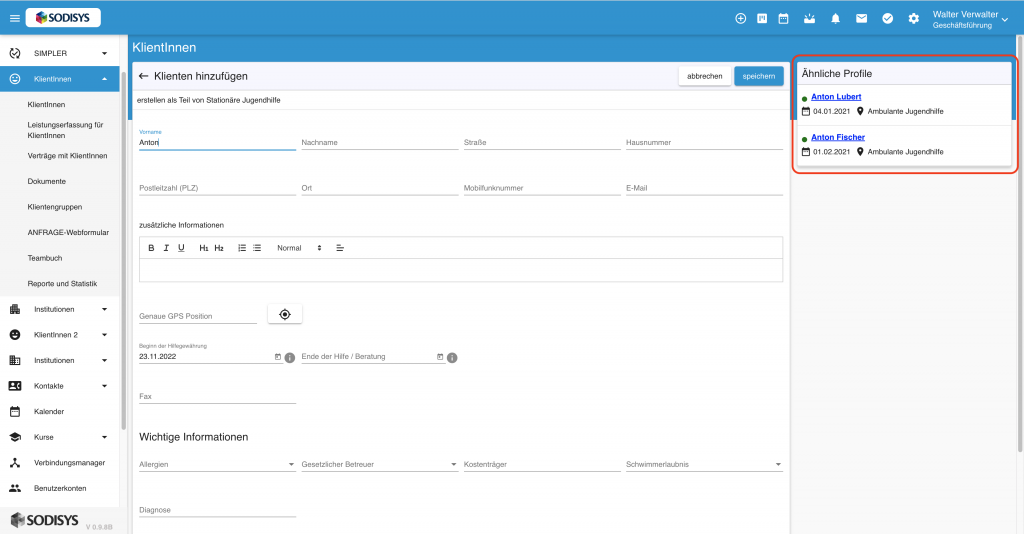1024x534 pixels.
Task: Open notifications bell
Action: [835, 19]
